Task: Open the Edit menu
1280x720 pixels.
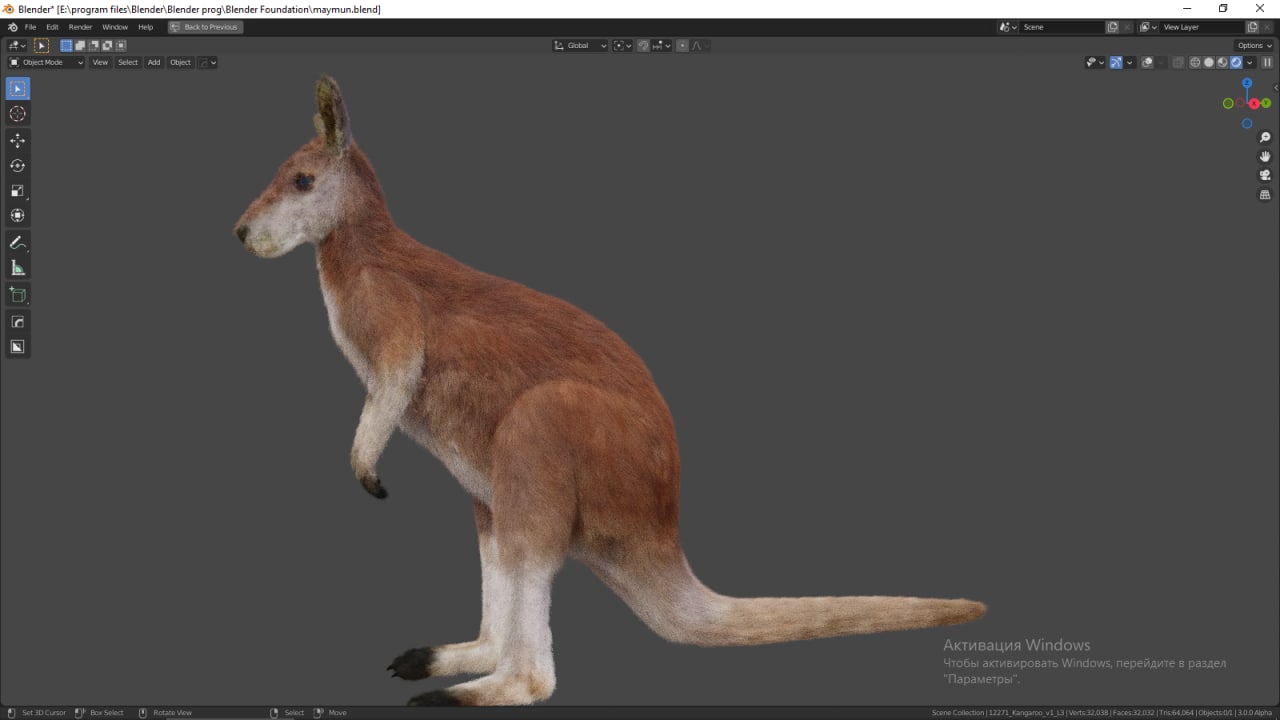Action: coord(52,27)
